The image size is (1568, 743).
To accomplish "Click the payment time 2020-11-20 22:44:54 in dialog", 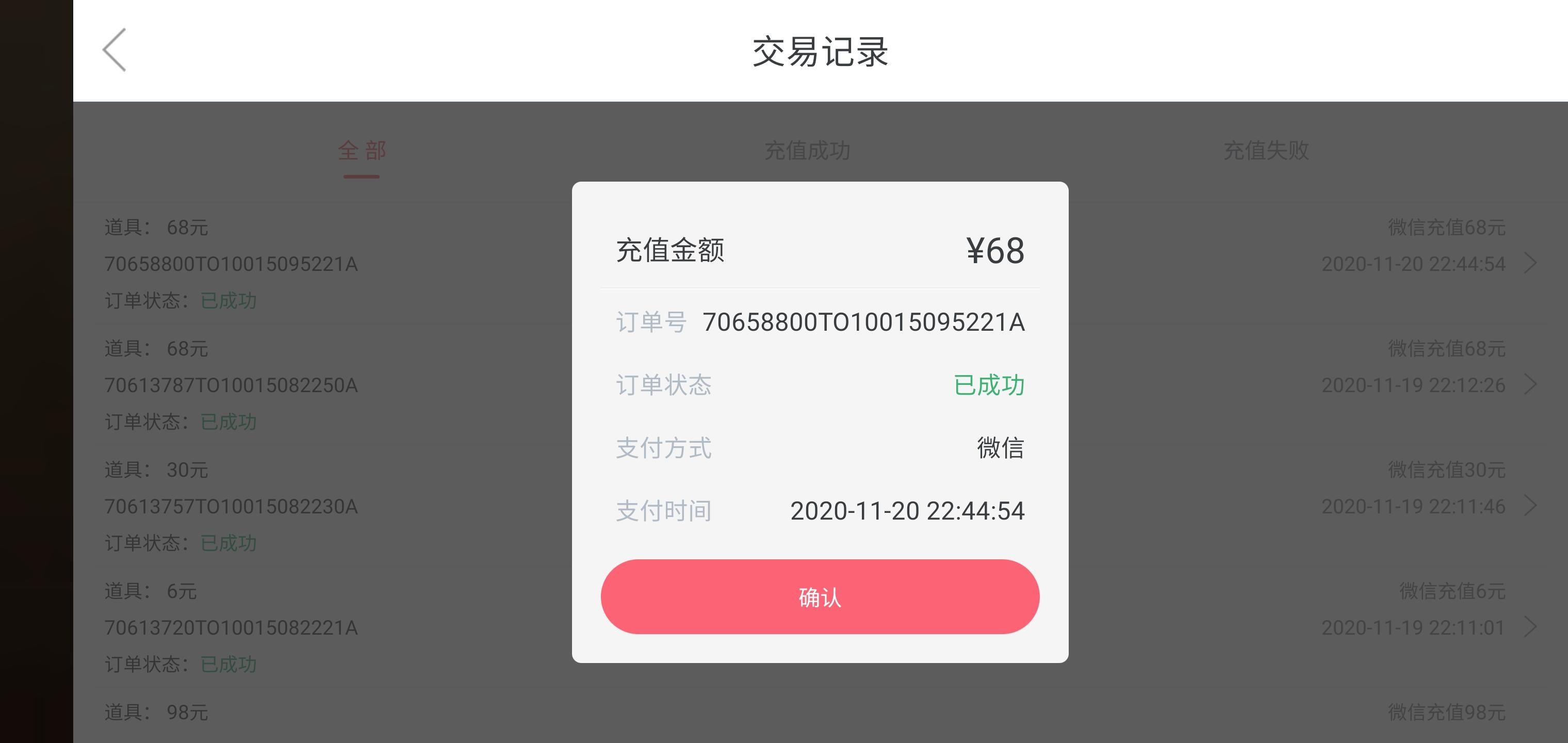I will (908, 511).
